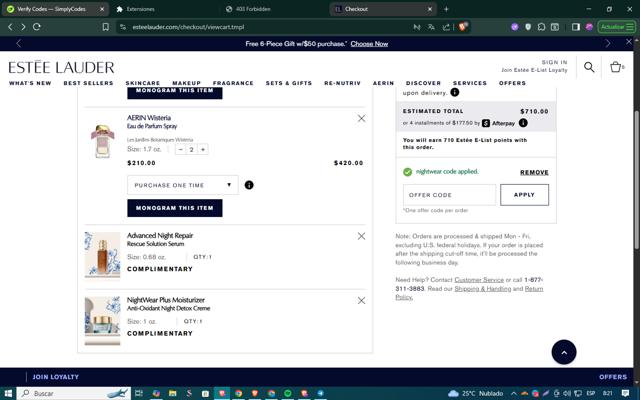Click the Windows taskbar search box
Screen dimensions: 640x400
coord(73,393)
